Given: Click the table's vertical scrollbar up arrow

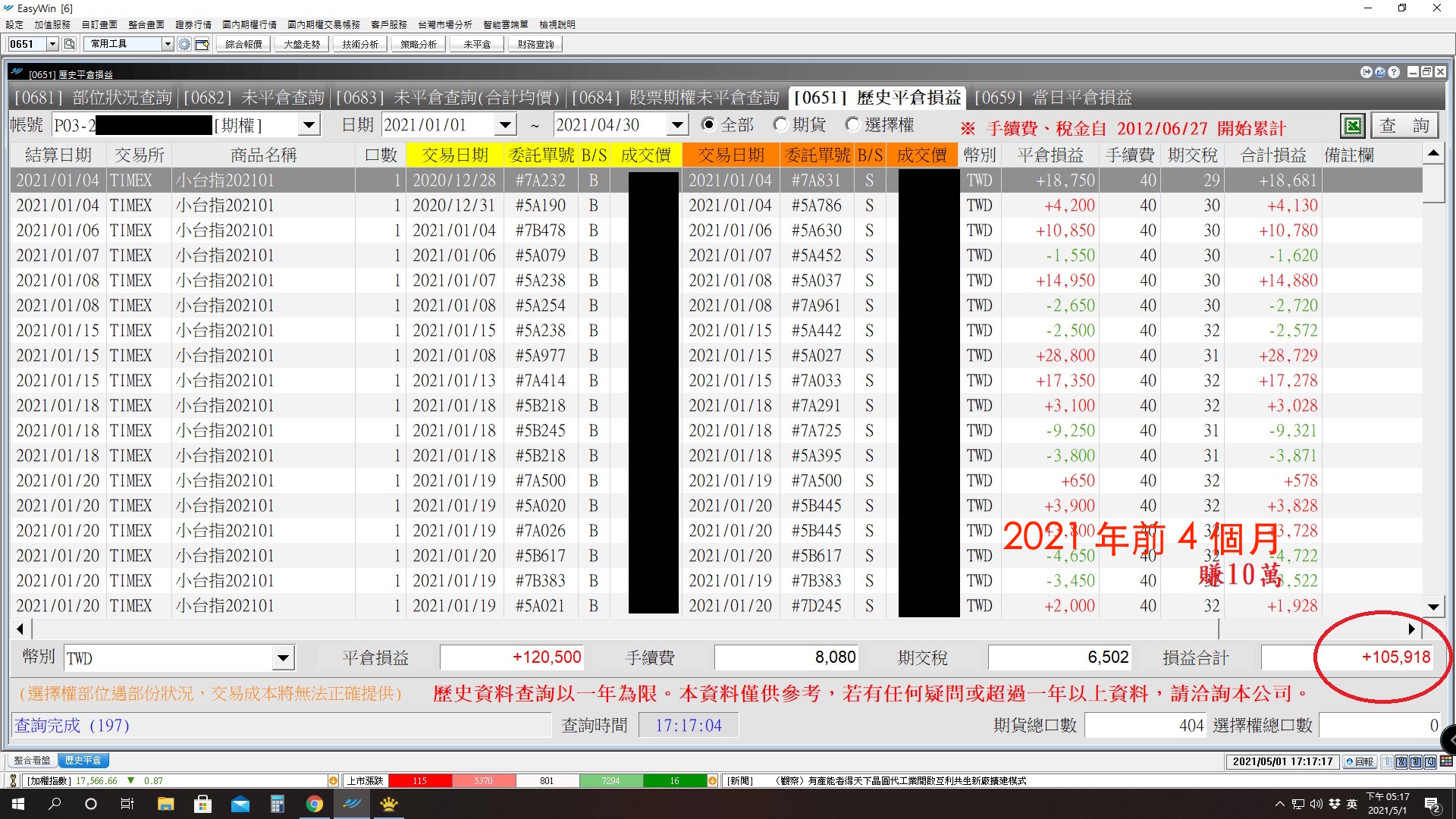Looking at the screenshot, I should (1432, 154).
